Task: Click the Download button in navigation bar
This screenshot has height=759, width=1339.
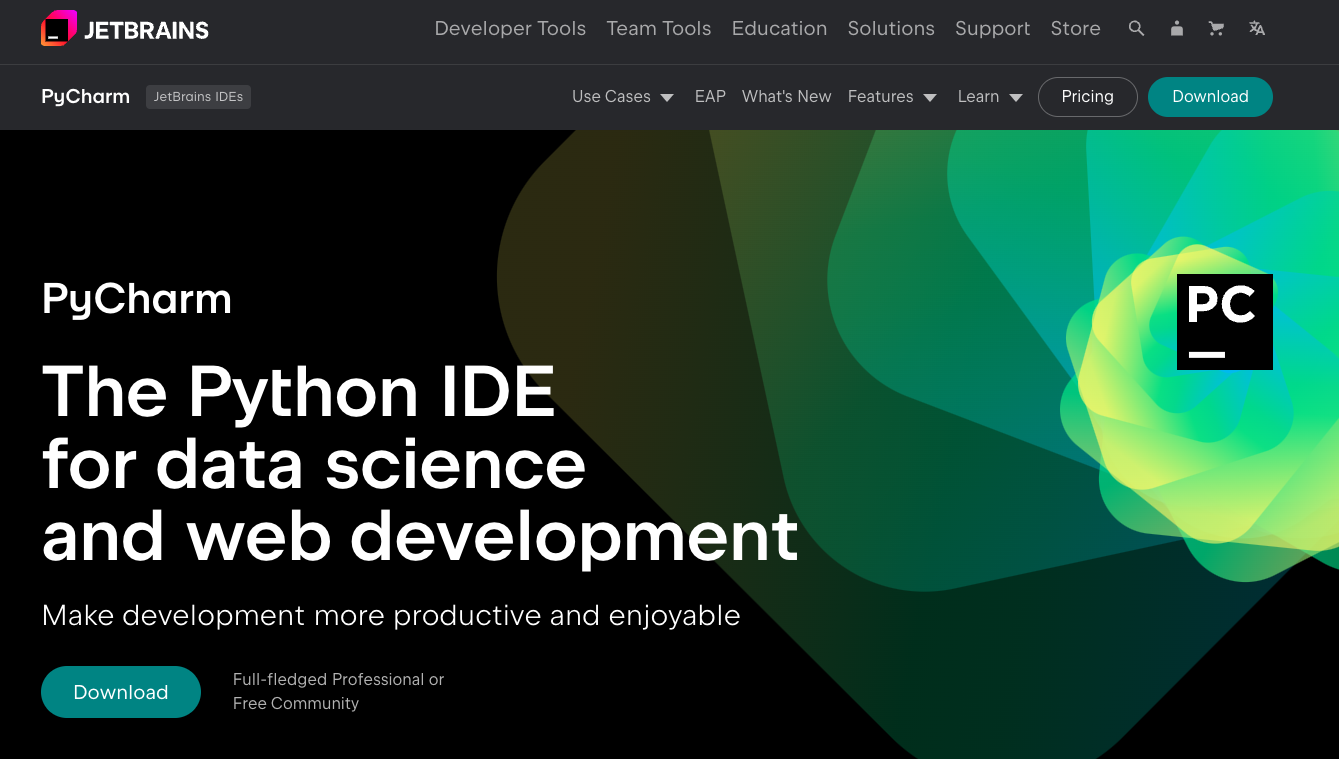Action: (x=1210, y=97)
